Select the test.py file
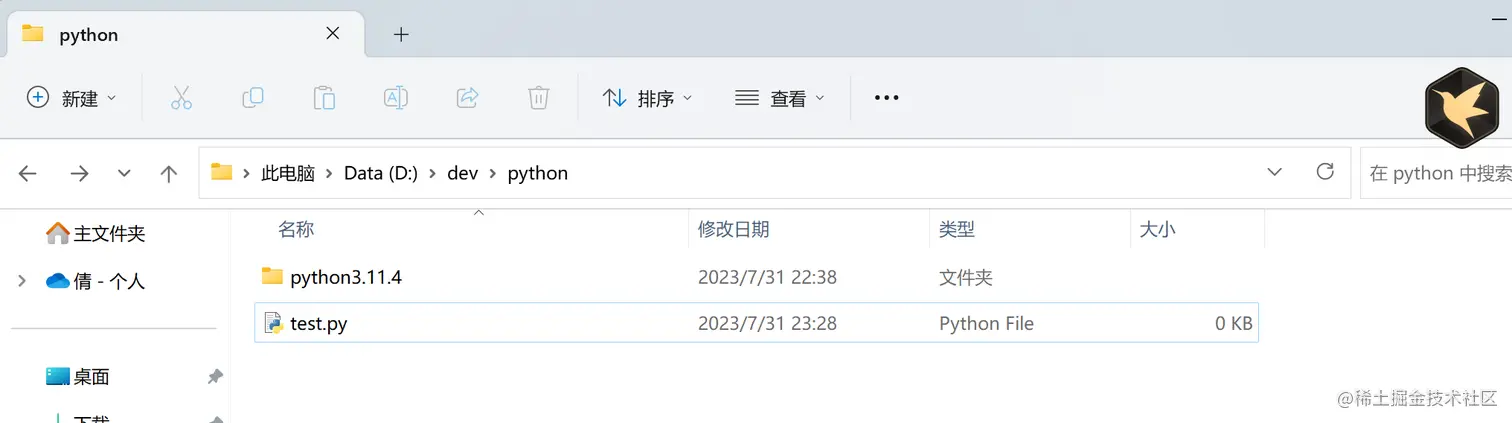 (x=319, y=324)
